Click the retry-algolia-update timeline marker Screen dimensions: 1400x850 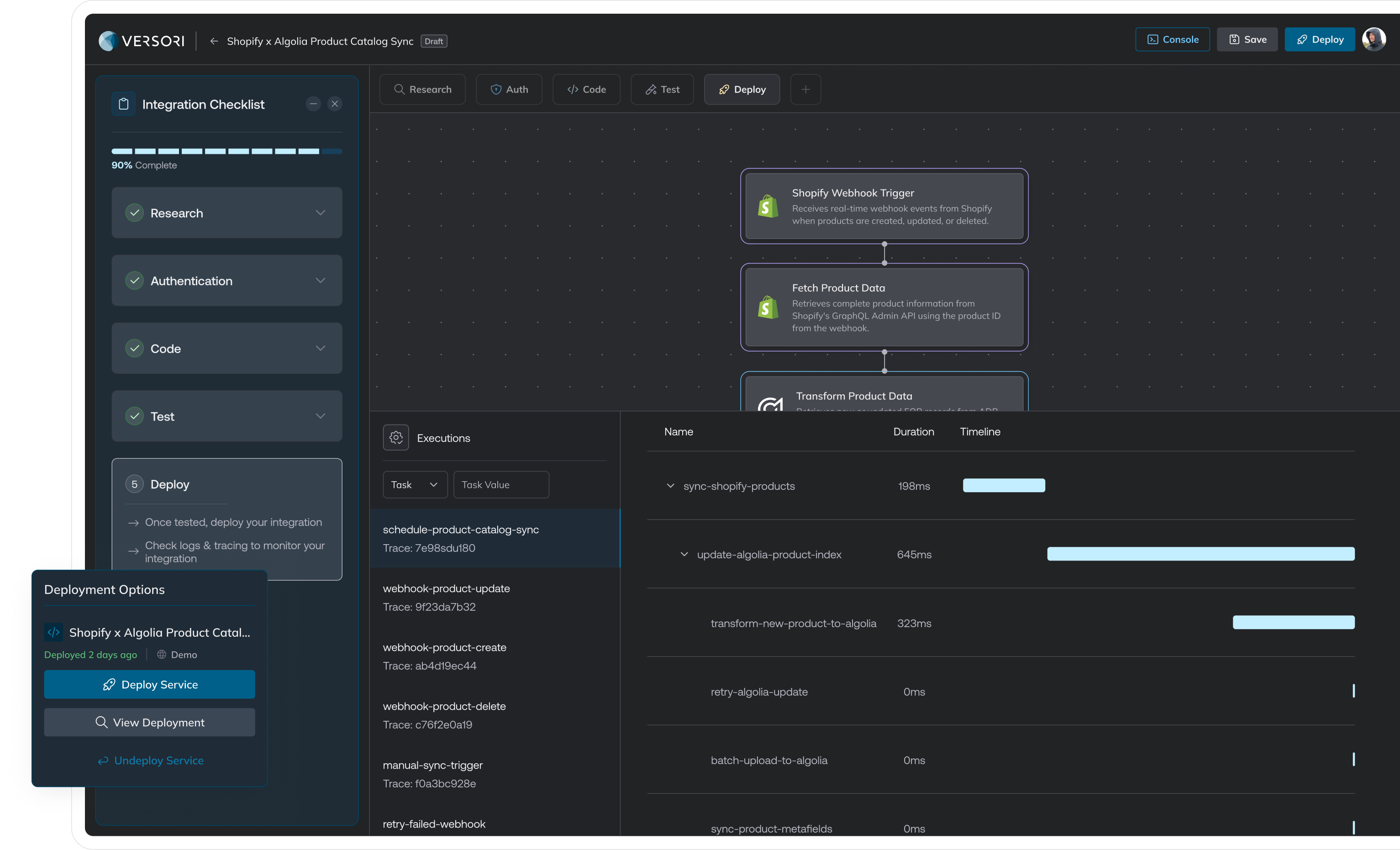(x=1353, y=691)
